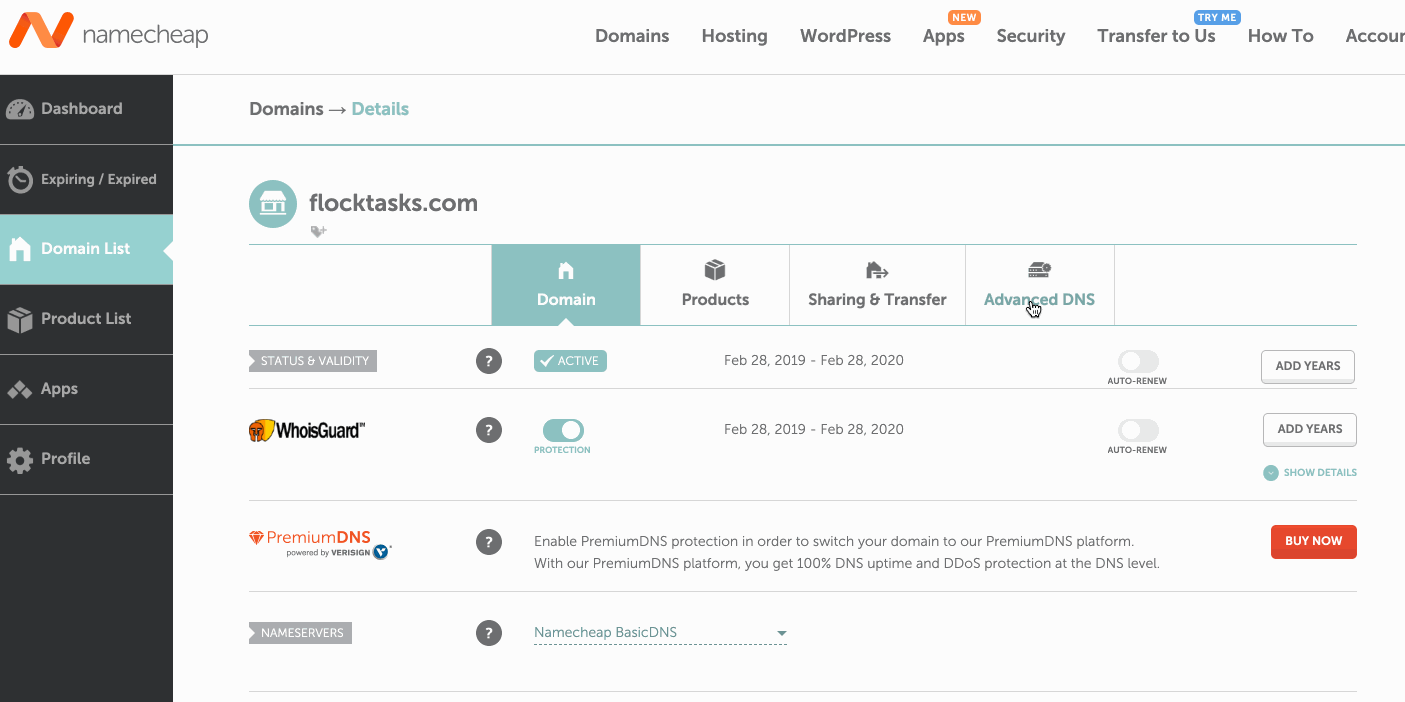Click the Buy Now button for PremiumDNS
The width and height of the screenshot is (1405, 702).
point(1313,541)
